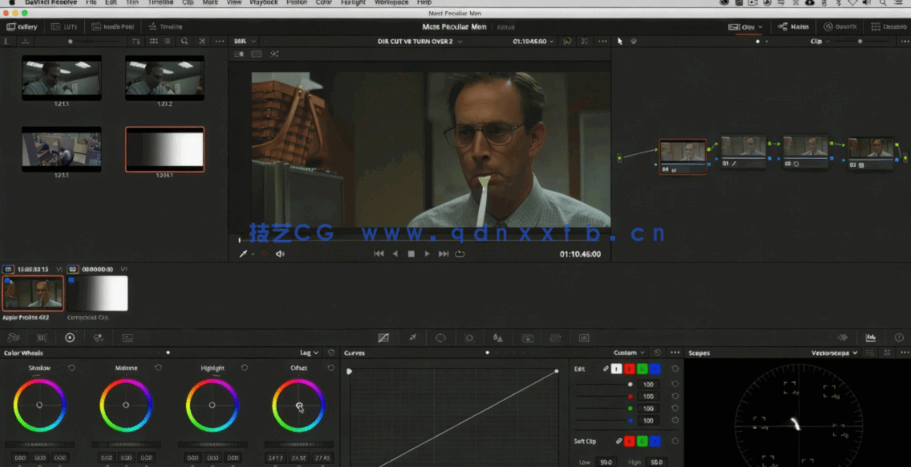The height and width of the screenshot is (467, 911).
Task: Reset the Midtone color wheel
Action: pos(158,368)
